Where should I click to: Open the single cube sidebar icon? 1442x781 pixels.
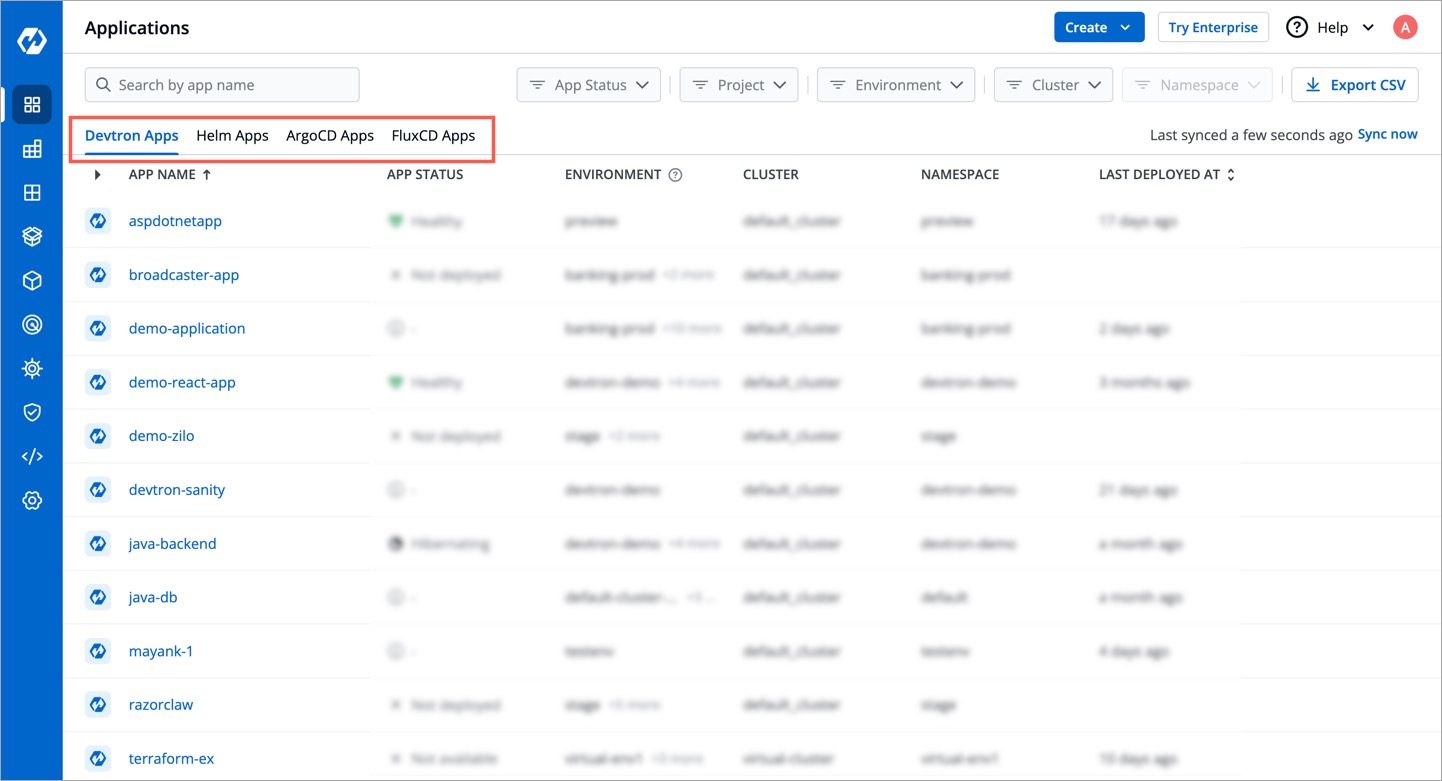point(32,281)
